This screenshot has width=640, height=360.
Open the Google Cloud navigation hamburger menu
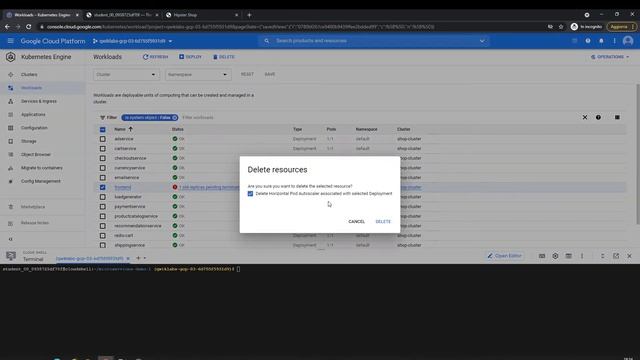click(x=11, y=41)
